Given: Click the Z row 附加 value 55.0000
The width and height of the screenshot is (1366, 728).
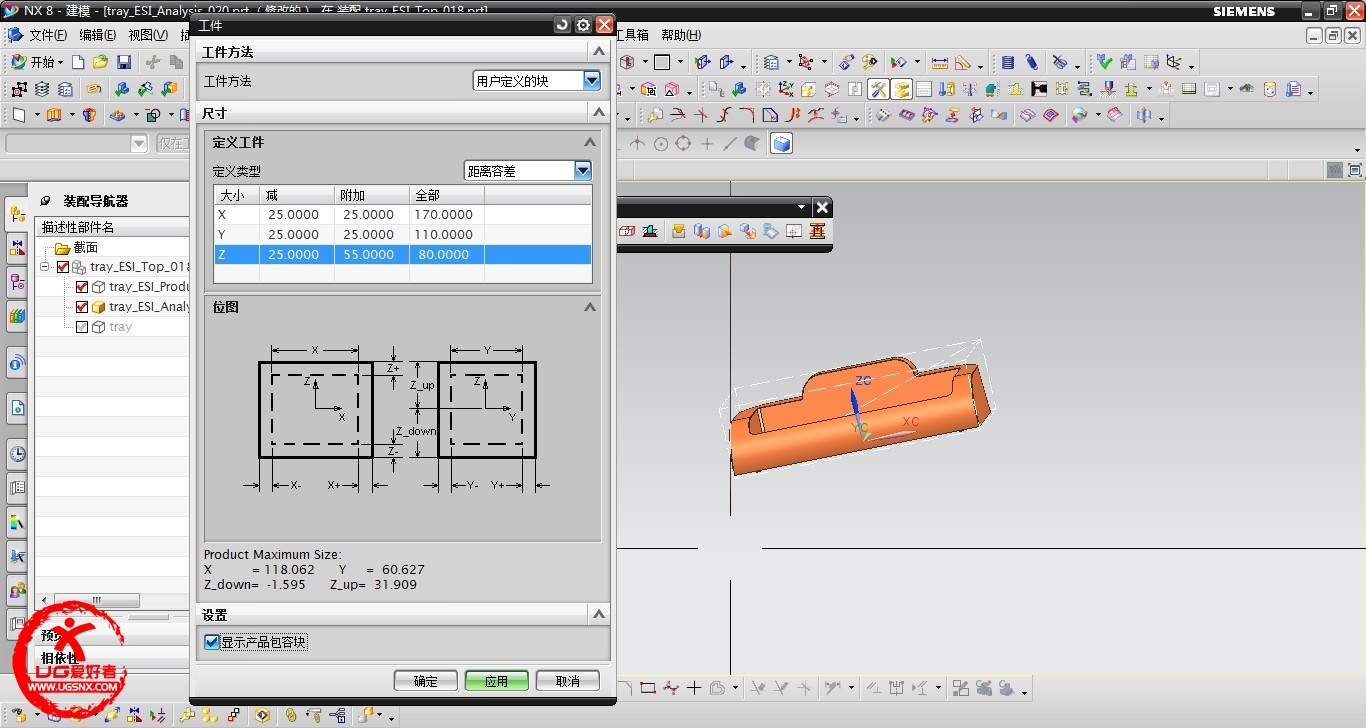Looking at the screenshot, I should [x=371, y=254].
